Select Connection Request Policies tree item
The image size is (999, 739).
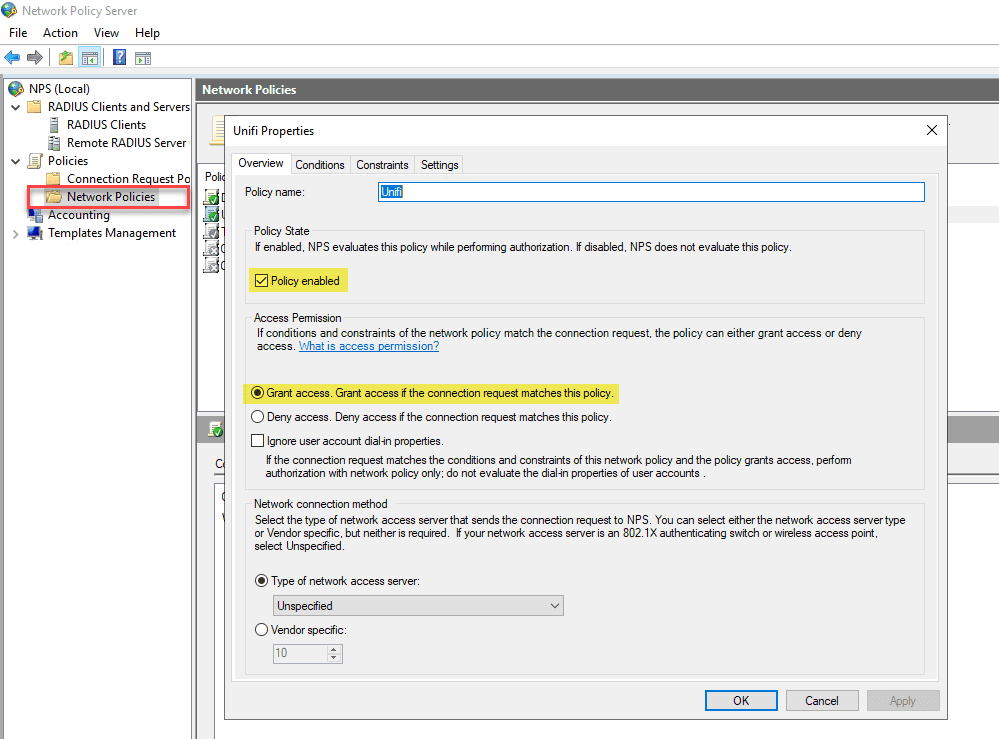(129, 179)
